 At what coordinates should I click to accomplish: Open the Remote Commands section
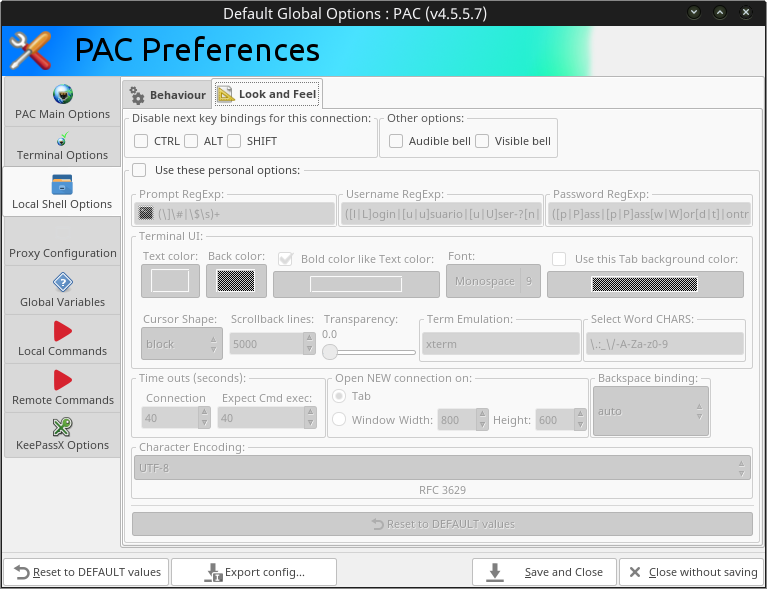(62, 388)
